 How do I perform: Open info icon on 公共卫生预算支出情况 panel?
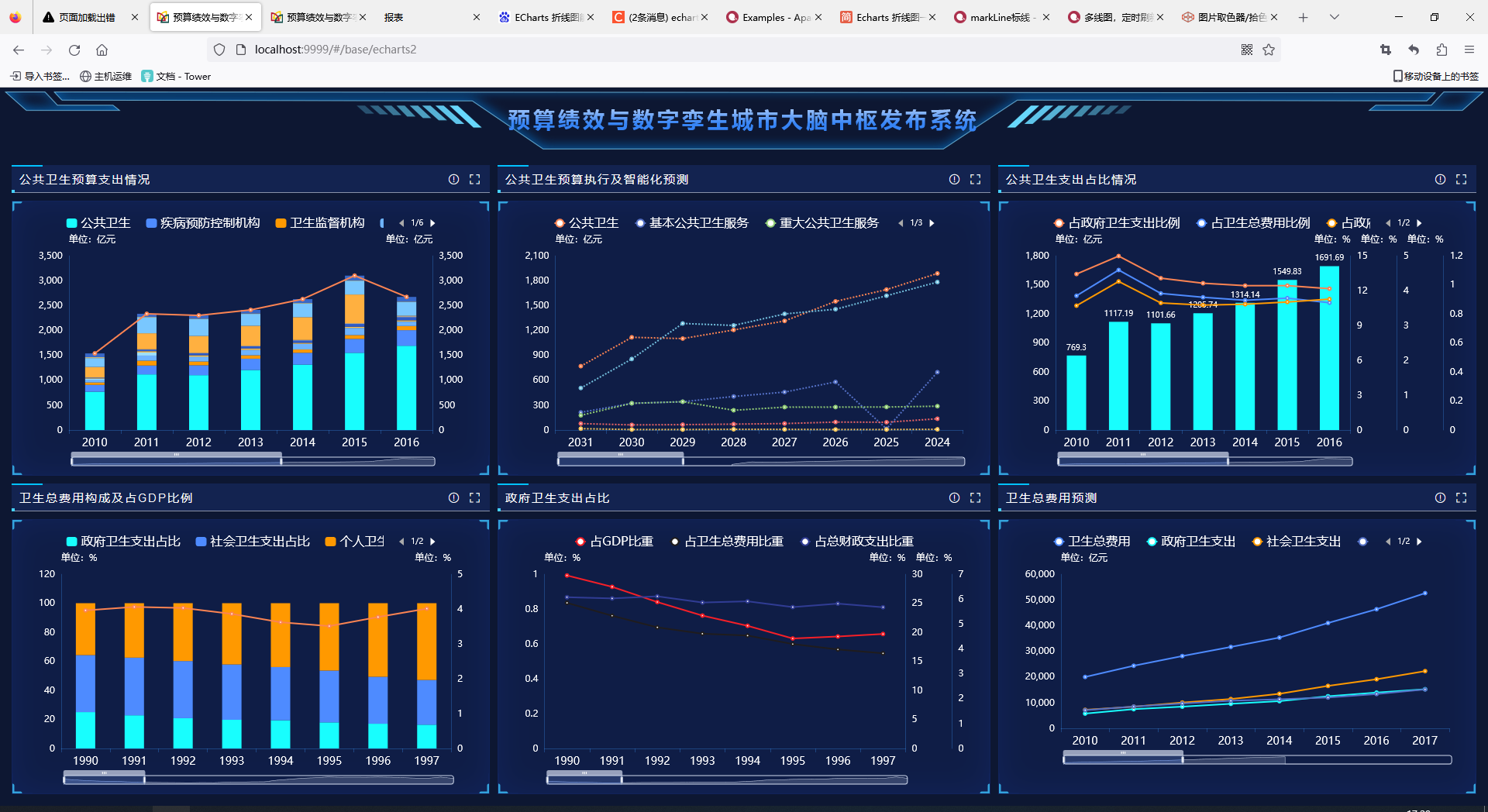click(453, 179)
